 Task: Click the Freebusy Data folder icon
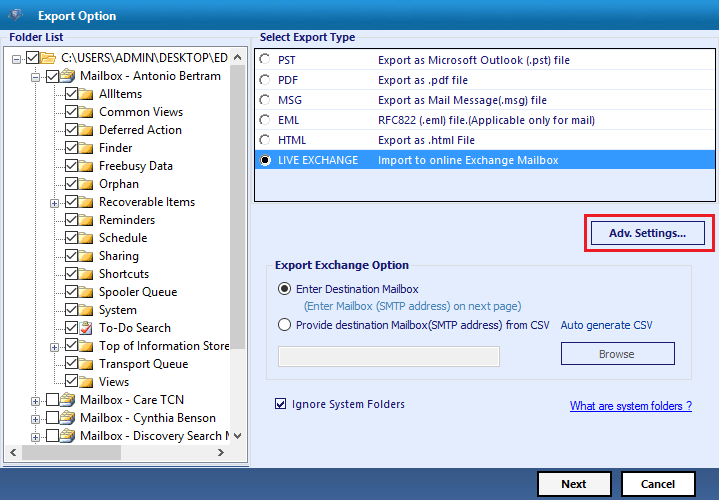[x=86, y=166]
